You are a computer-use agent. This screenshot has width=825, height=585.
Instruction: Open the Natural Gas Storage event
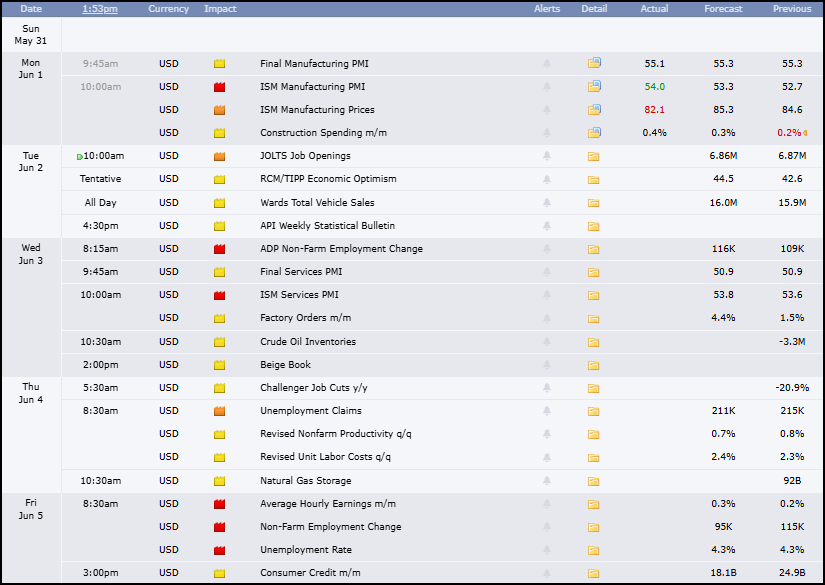point(306,481)
